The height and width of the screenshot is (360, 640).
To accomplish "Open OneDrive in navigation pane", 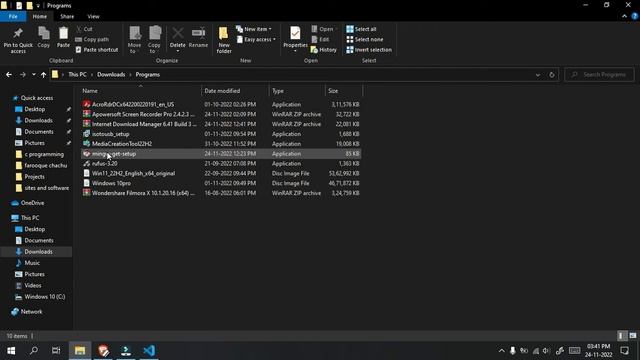I will point(28,203).
